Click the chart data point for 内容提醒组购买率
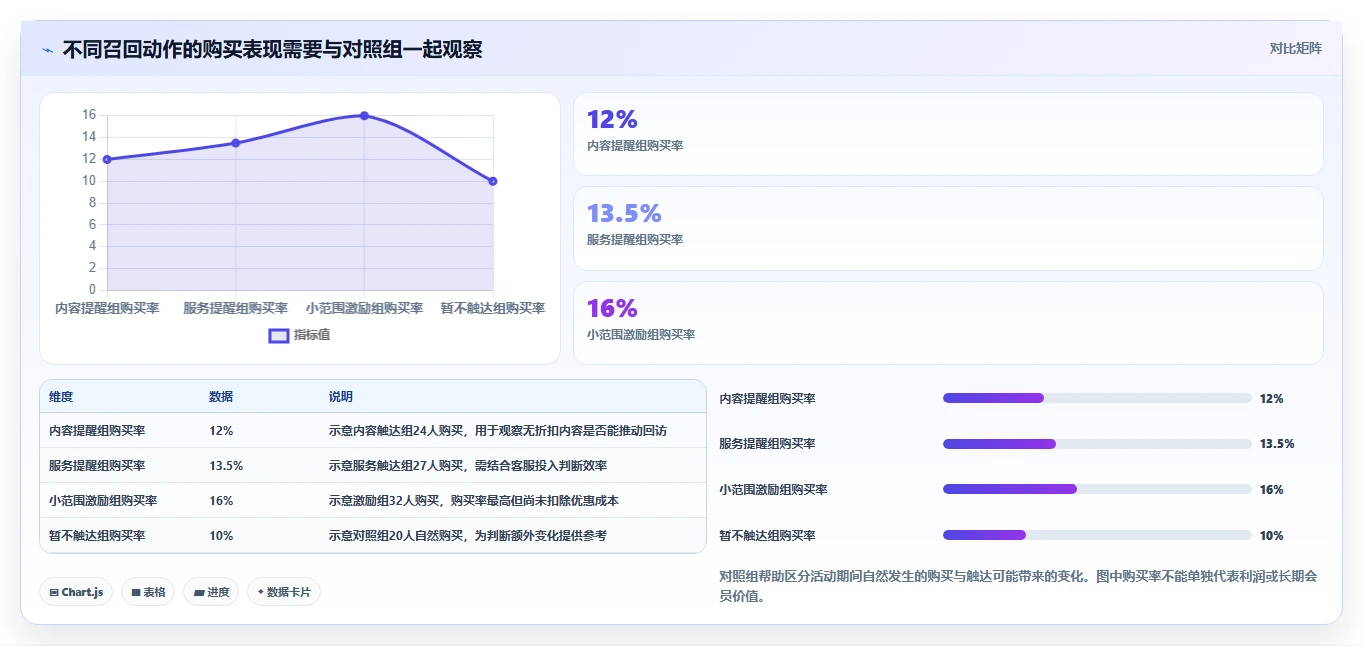 coord(107,159)
